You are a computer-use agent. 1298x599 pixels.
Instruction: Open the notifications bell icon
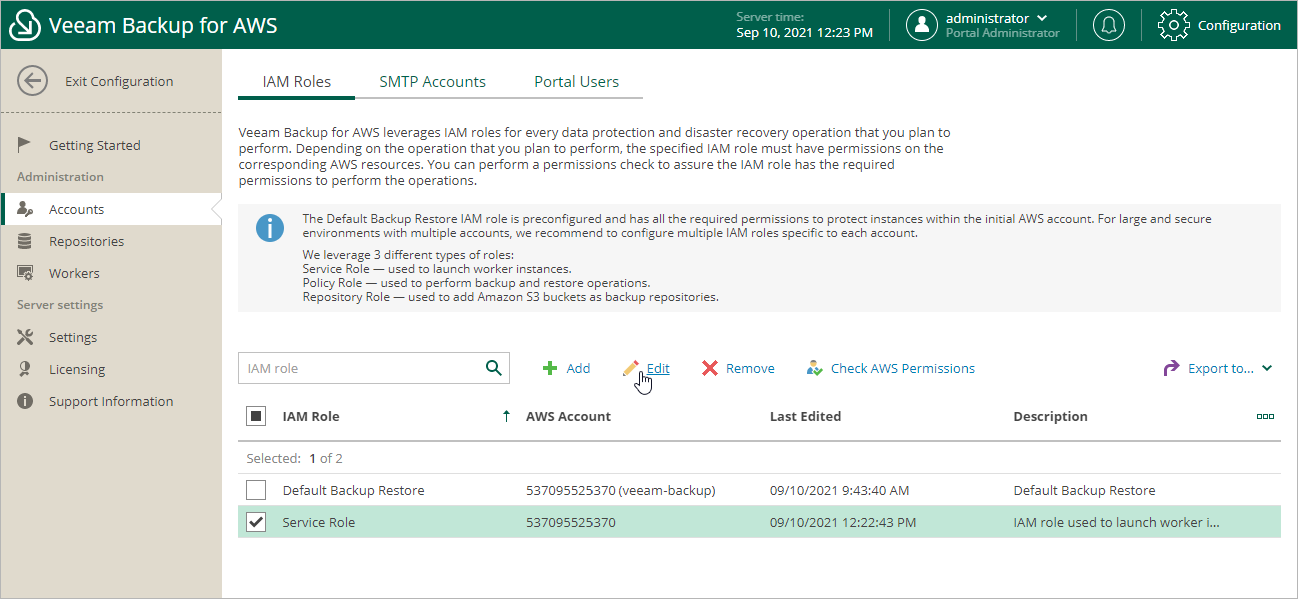tap(1108, 25)
